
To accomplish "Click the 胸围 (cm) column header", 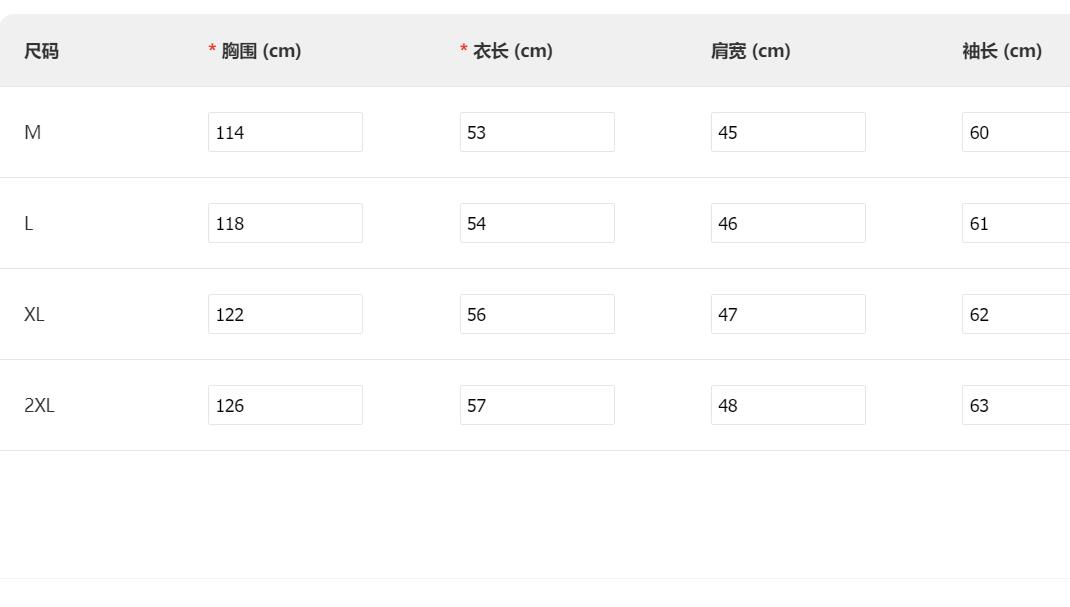I will click(260, 51).
